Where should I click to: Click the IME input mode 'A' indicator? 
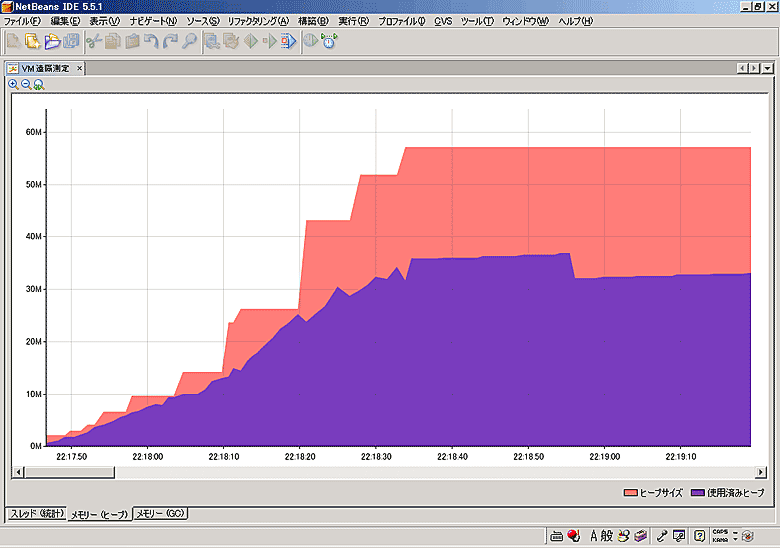pos(593,536)
